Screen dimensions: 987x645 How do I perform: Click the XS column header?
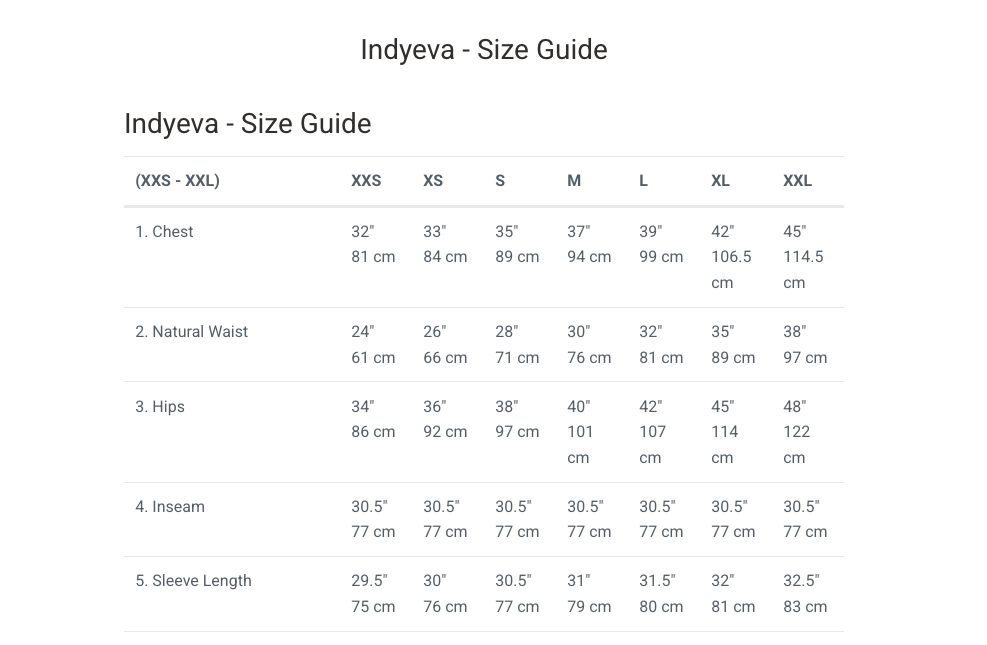coord(433,181)
